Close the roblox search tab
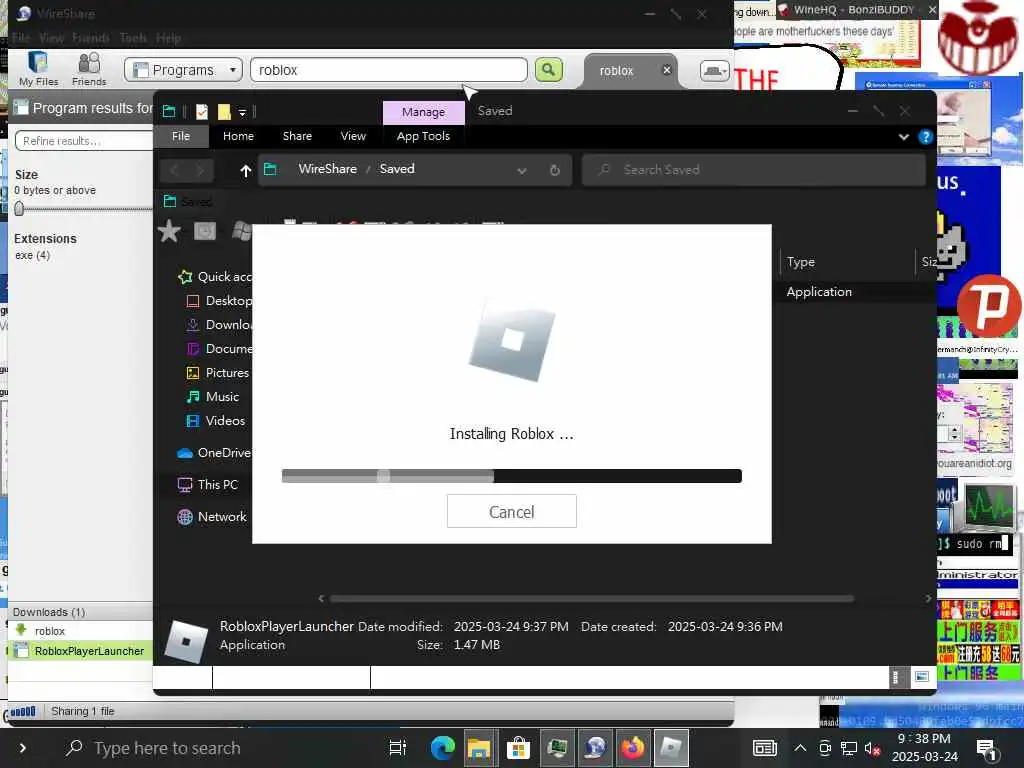This screenshot has width=1024, height=768. tap(667, 70)
